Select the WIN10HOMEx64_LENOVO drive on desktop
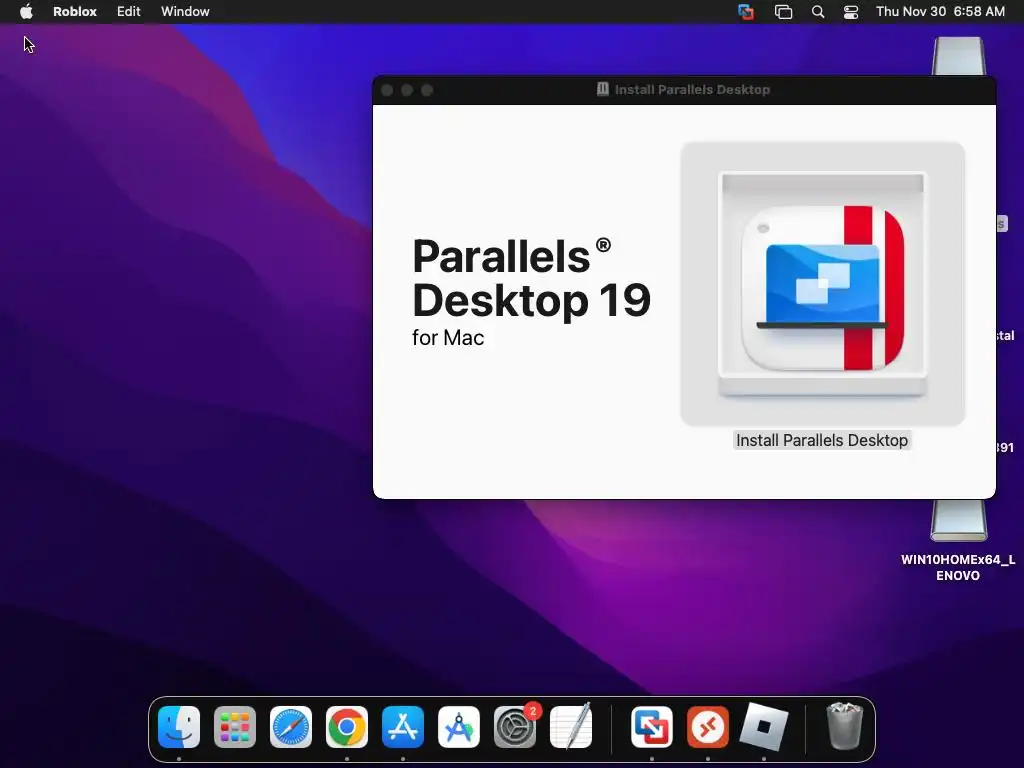The height and width of the screenshot is (768, 1024). [958, 540]
